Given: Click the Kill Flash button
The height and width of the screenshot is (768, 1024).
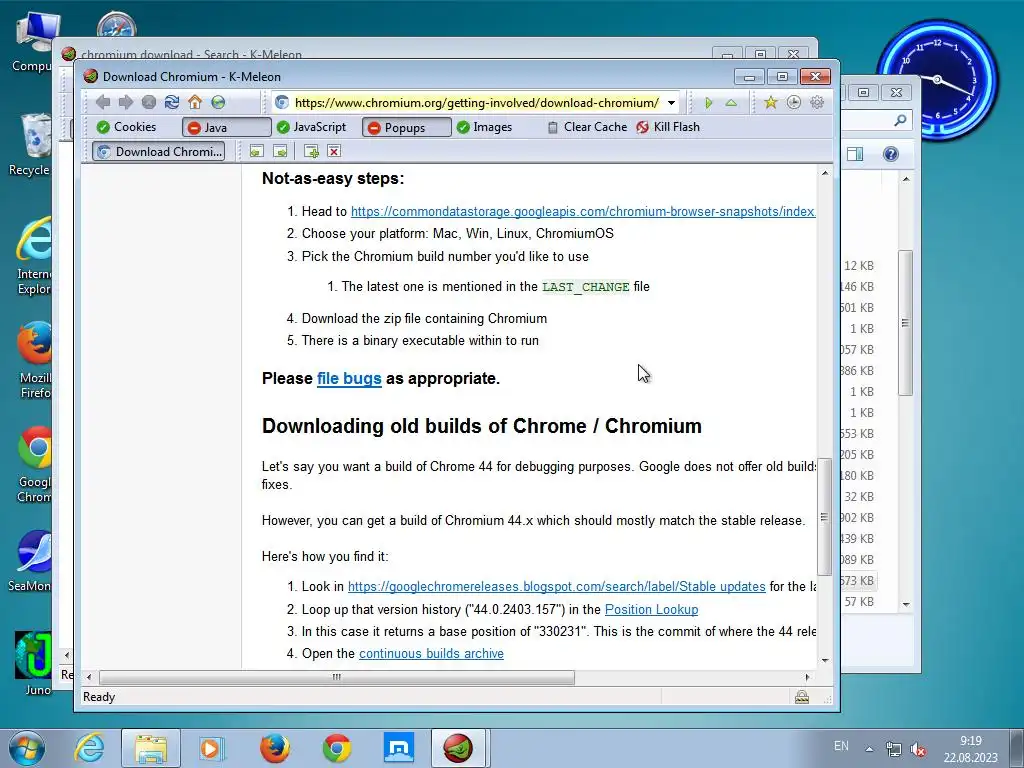Looking at the screenshot, I should (668, 127).
